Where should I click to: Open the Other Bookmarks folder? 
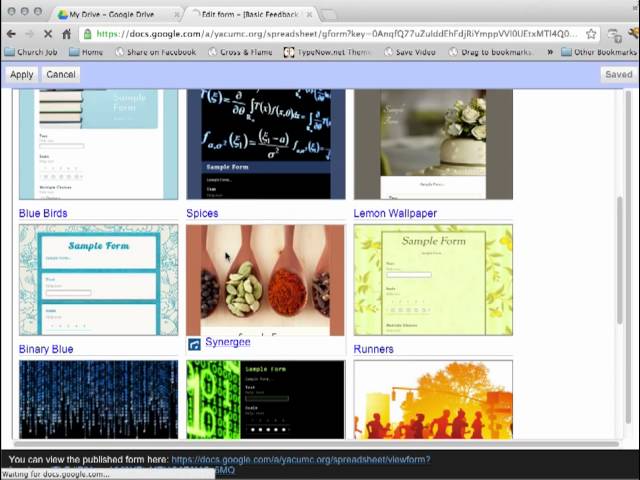[598, 52]
